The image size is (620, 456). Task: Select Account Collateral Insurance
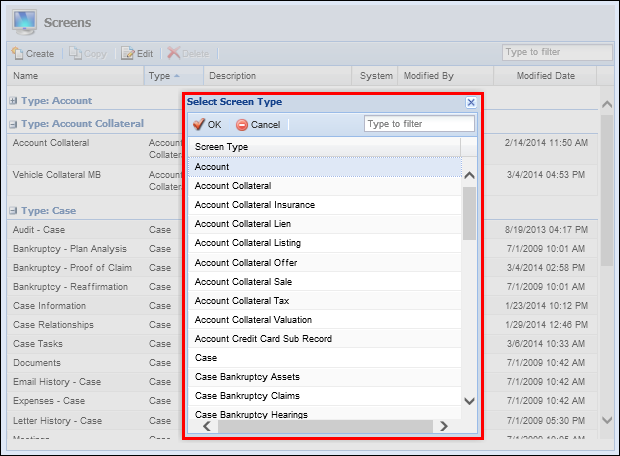(325, 205)
